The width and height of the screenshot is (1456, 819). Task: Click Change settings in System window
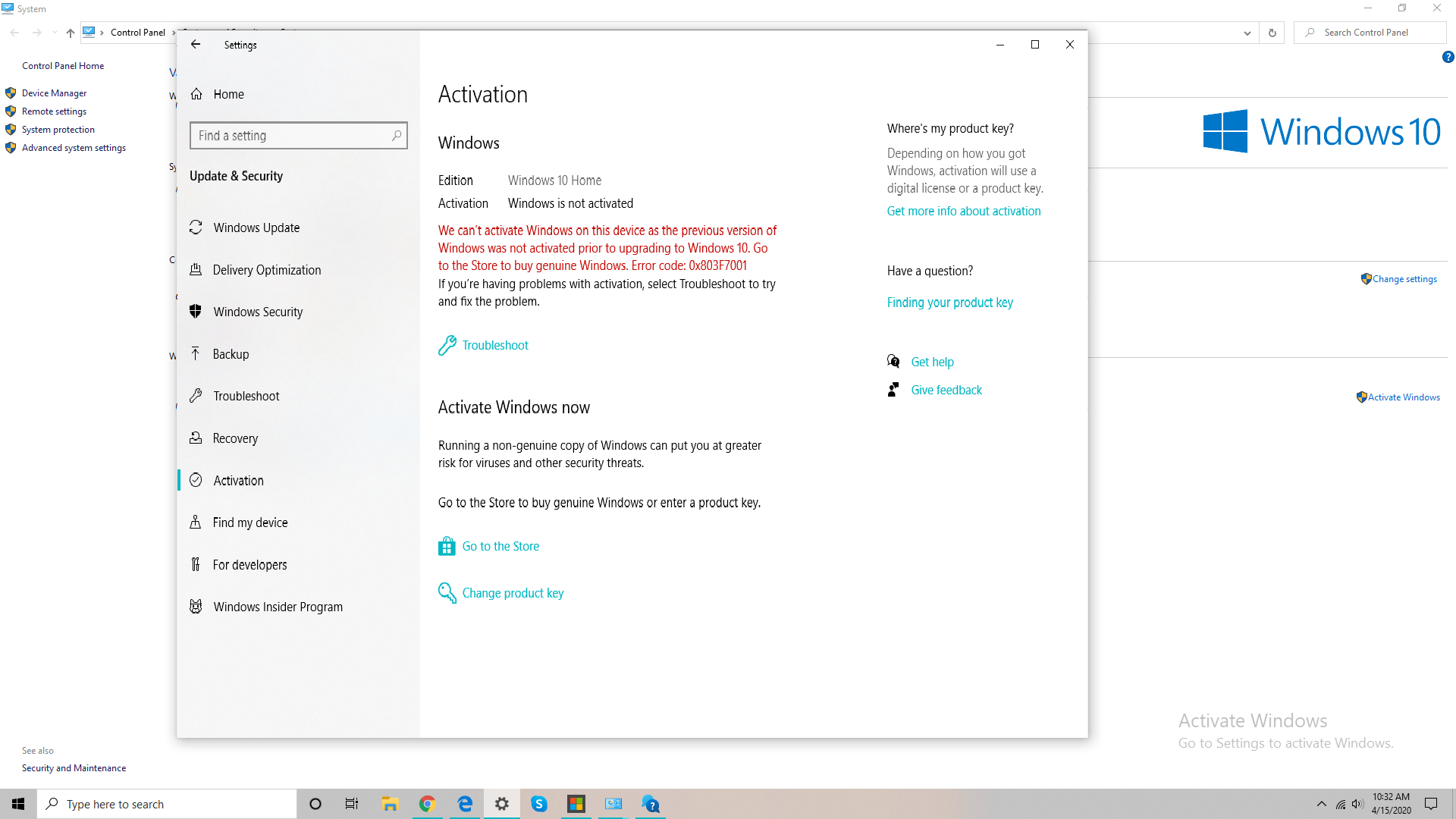coord(1404,279)
